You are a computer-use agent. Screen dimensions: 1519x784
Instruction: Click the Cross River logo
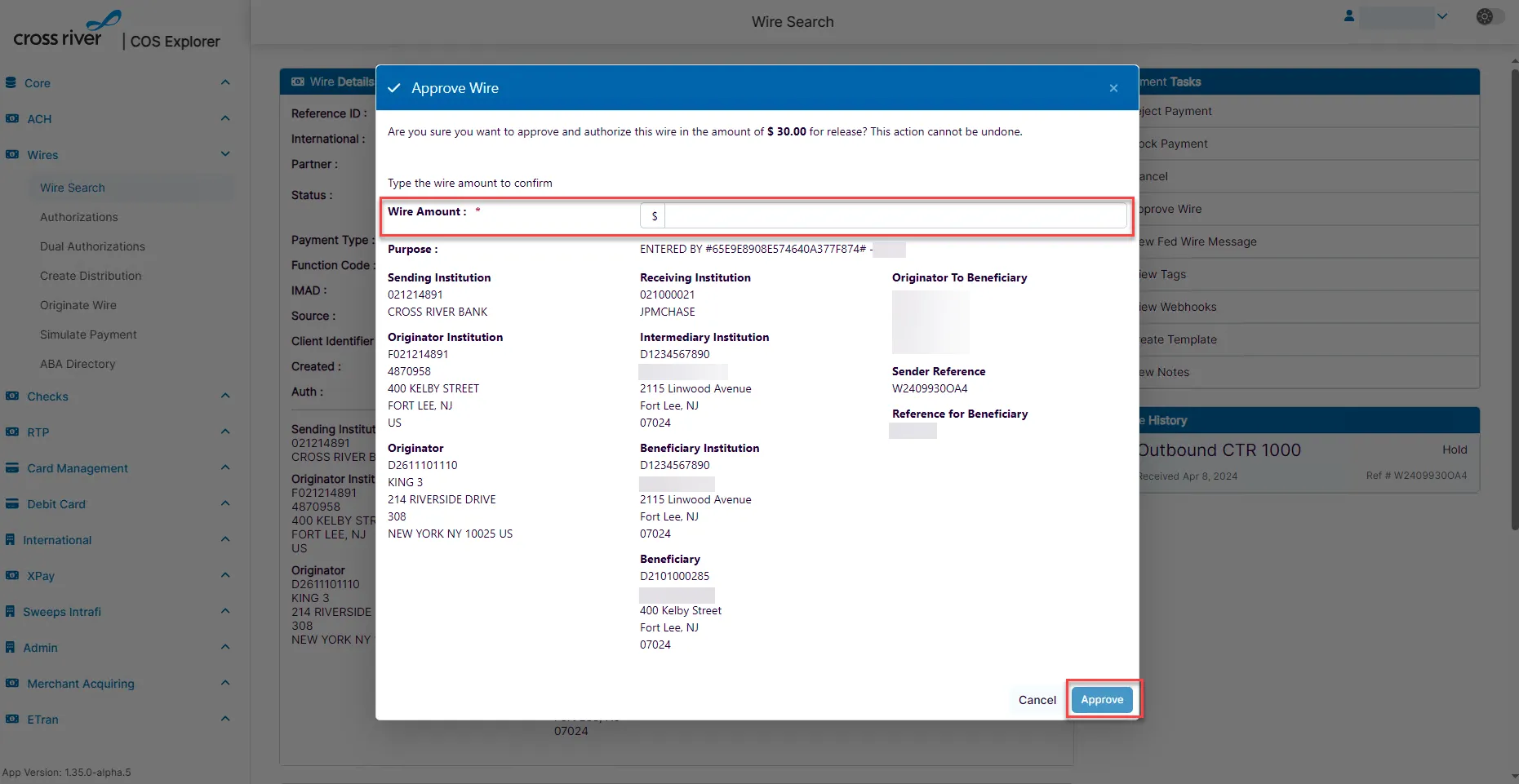click(x=67, y=30)
